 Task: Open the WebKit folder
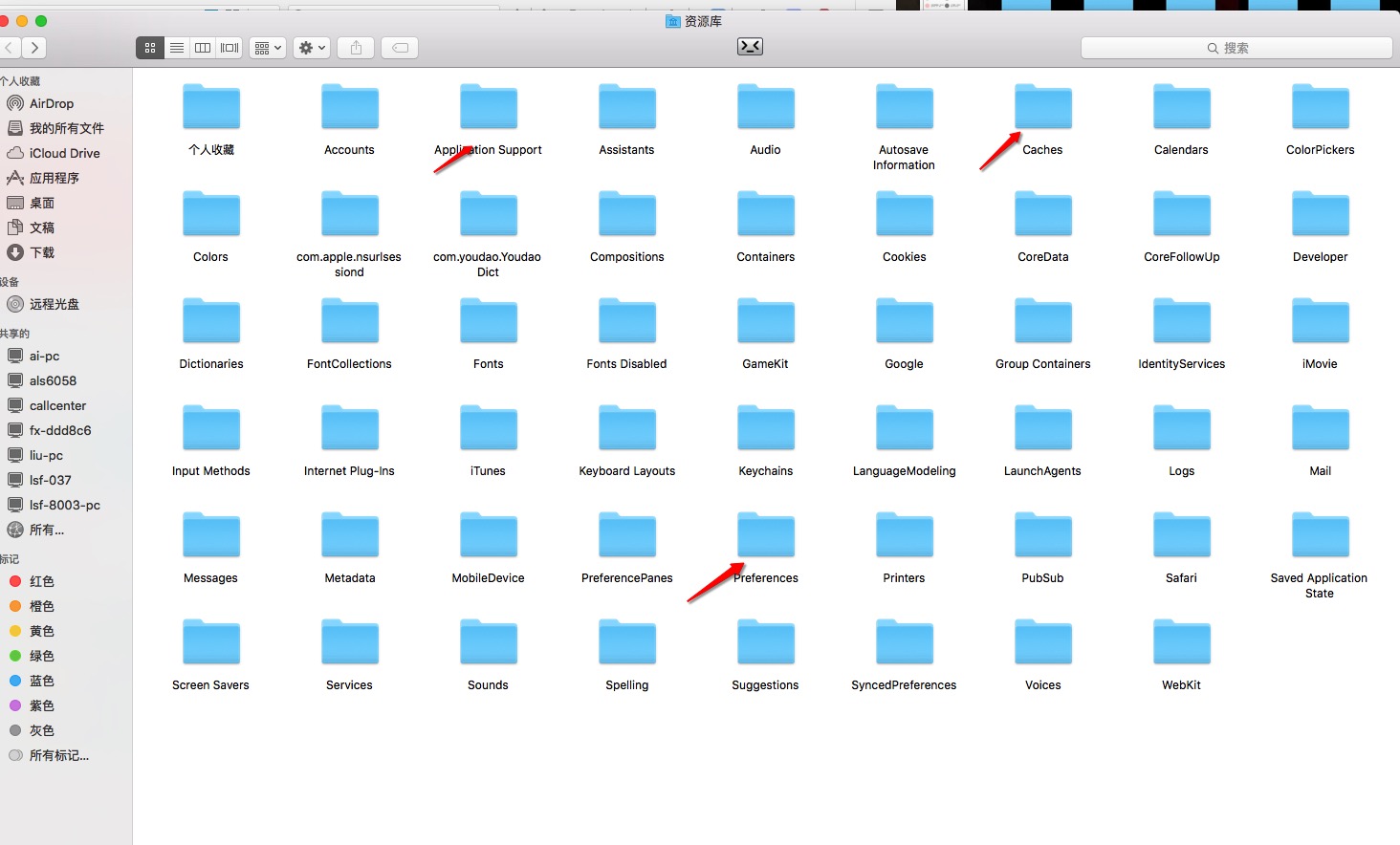(1181, 642)
